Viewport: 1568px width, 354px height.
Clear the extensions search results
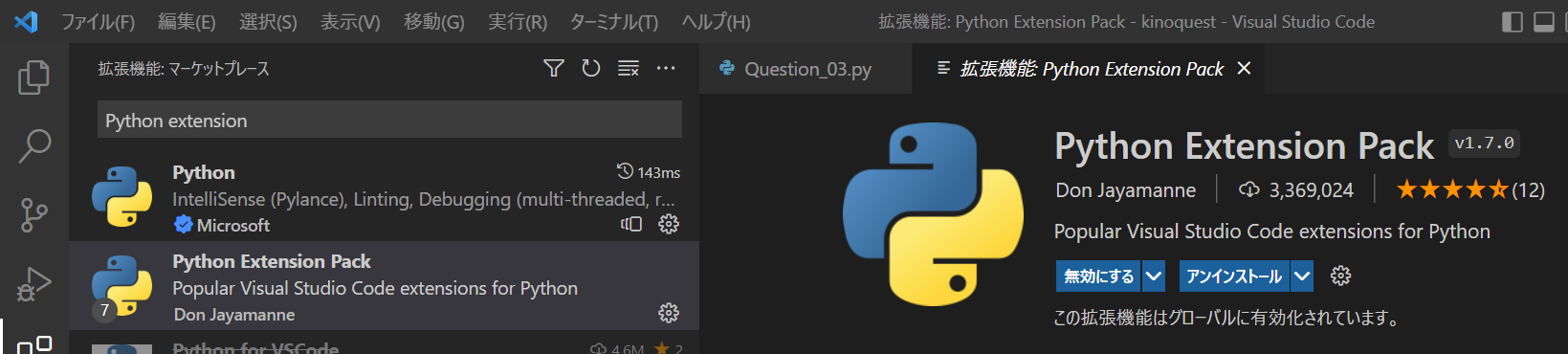click(x=629, y=68)
